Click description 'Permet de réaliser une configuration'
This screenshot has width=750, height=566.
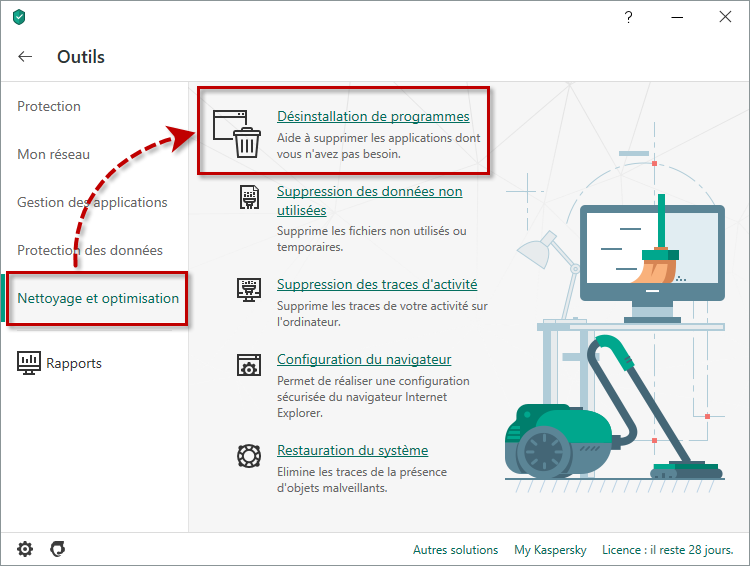point(373,397)
